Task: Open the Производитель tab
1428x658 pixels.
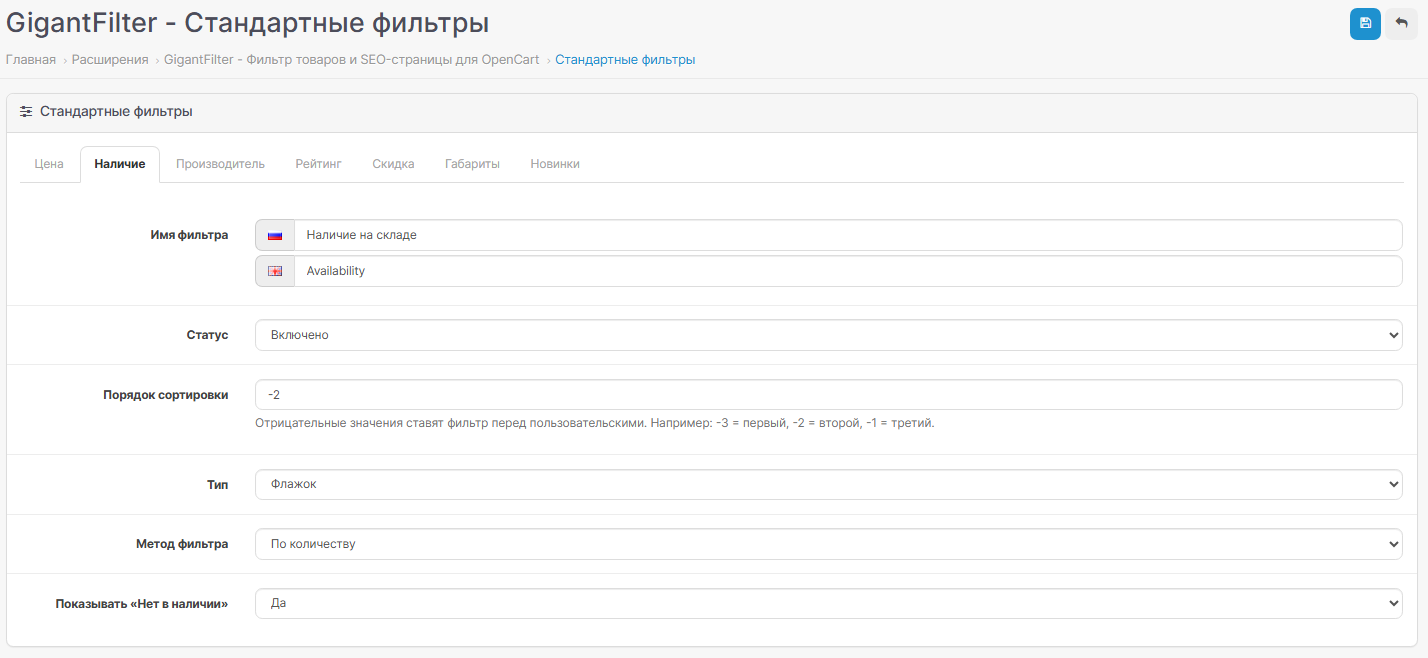Action: pos(220,164)
